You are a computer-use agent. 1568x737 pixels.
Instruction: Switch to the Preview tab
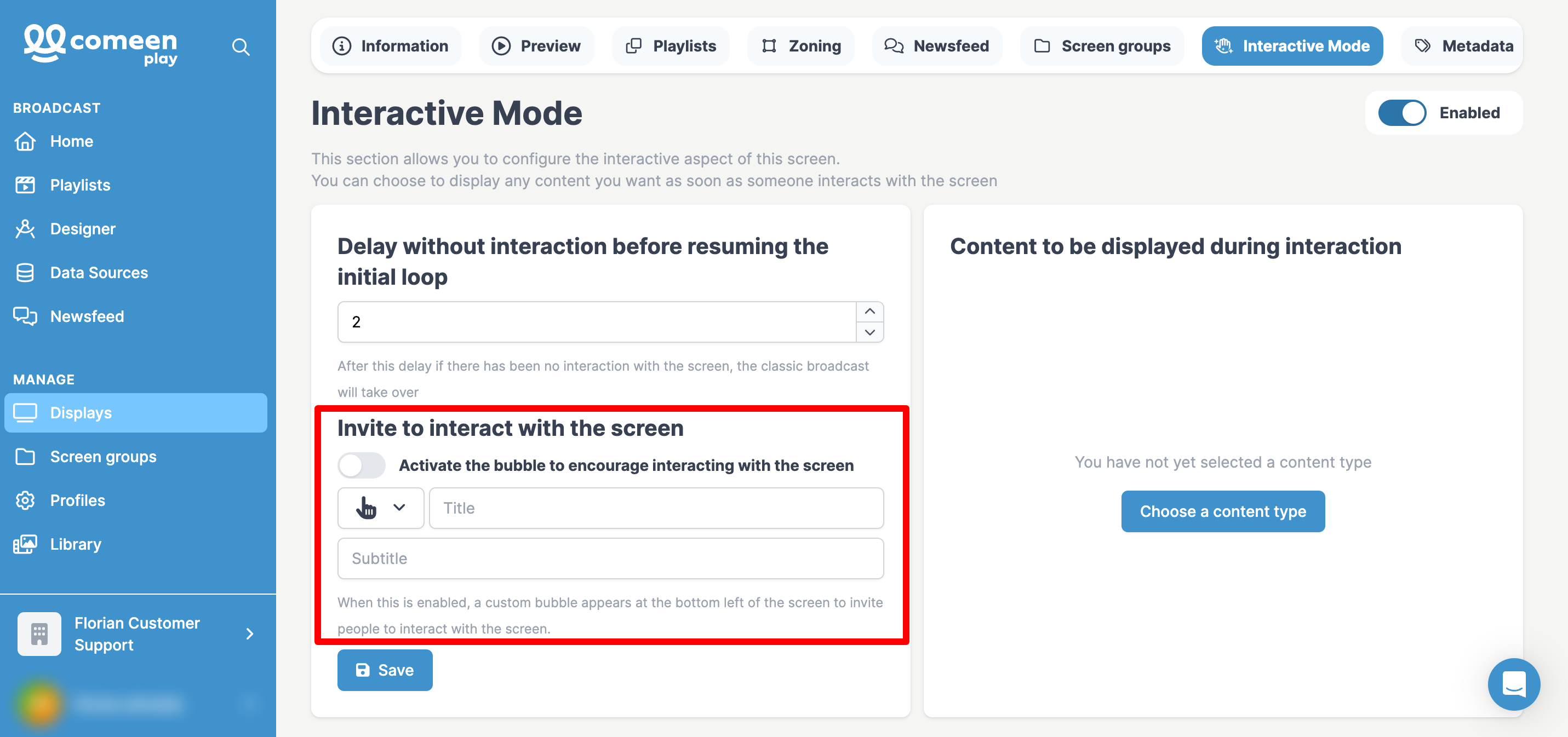coord(536,46)
